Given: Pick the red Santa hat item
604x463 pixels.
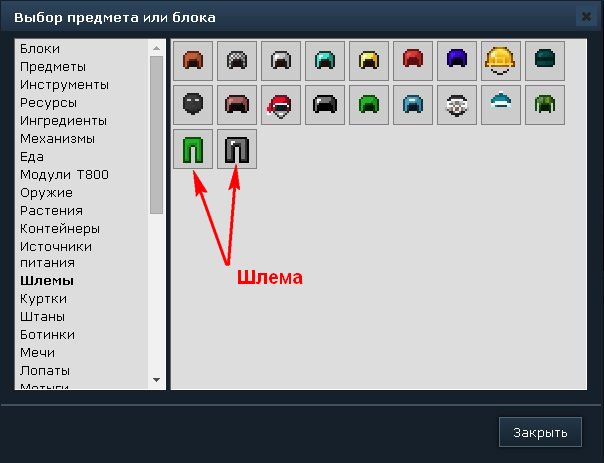Looking at the screenshot, I should pyautogui.click(x=281, y=105).
